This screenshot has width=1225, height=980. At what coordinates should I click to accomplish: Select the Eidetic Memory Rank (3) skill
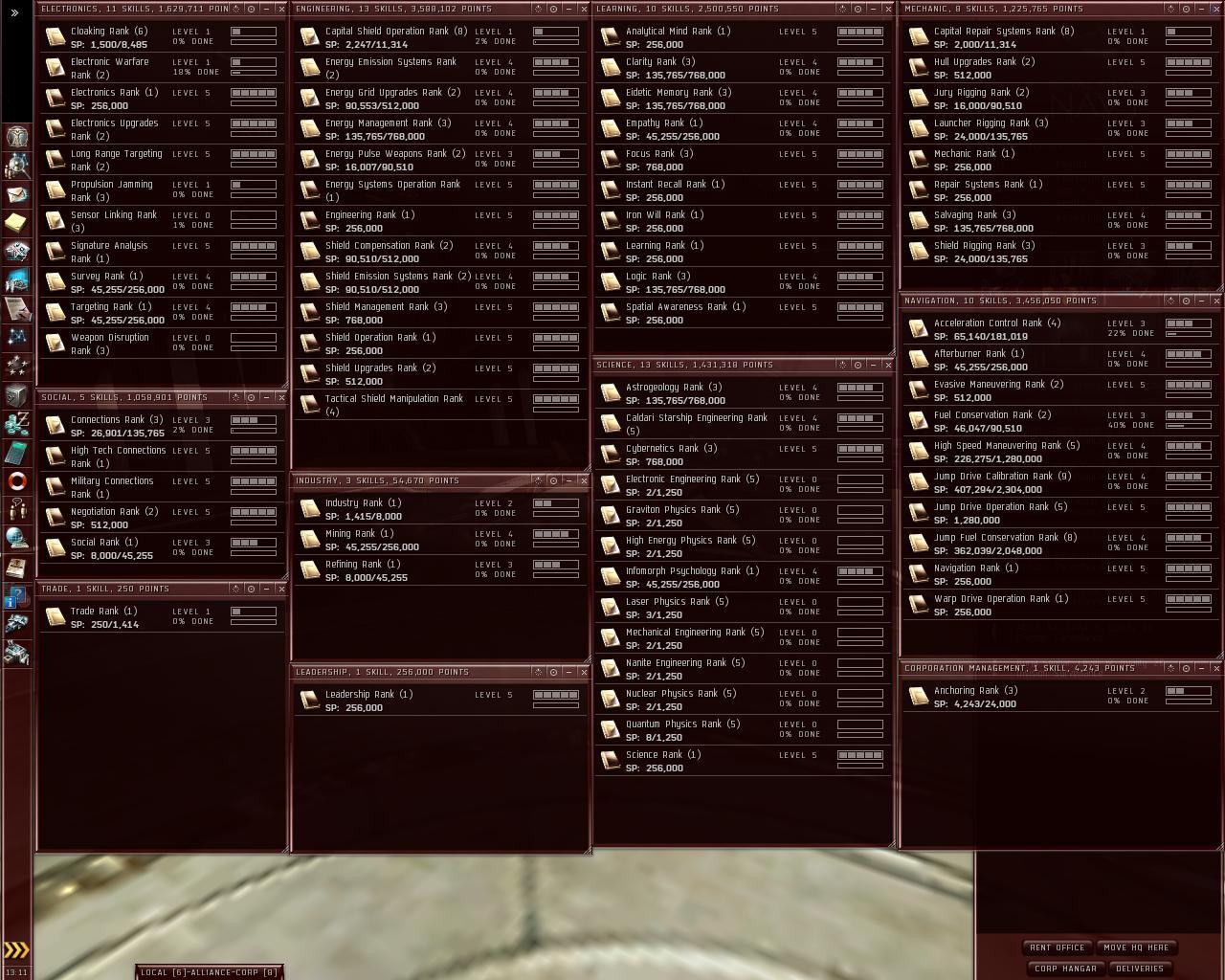[x=743, y=99]
